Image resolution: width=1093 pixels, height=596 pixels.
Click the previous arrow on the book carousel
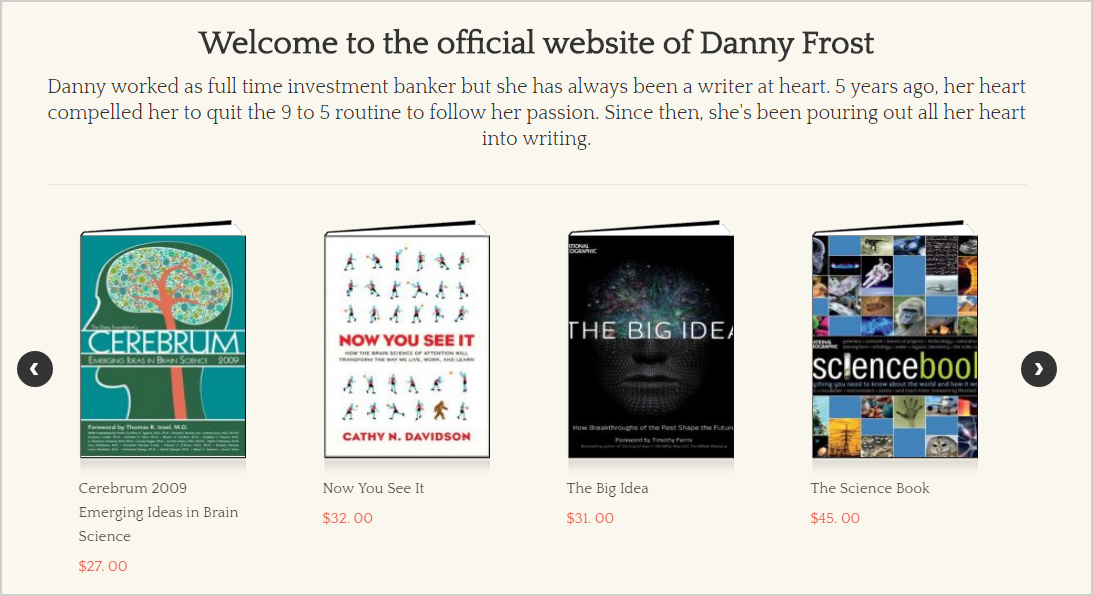point(35,369)
